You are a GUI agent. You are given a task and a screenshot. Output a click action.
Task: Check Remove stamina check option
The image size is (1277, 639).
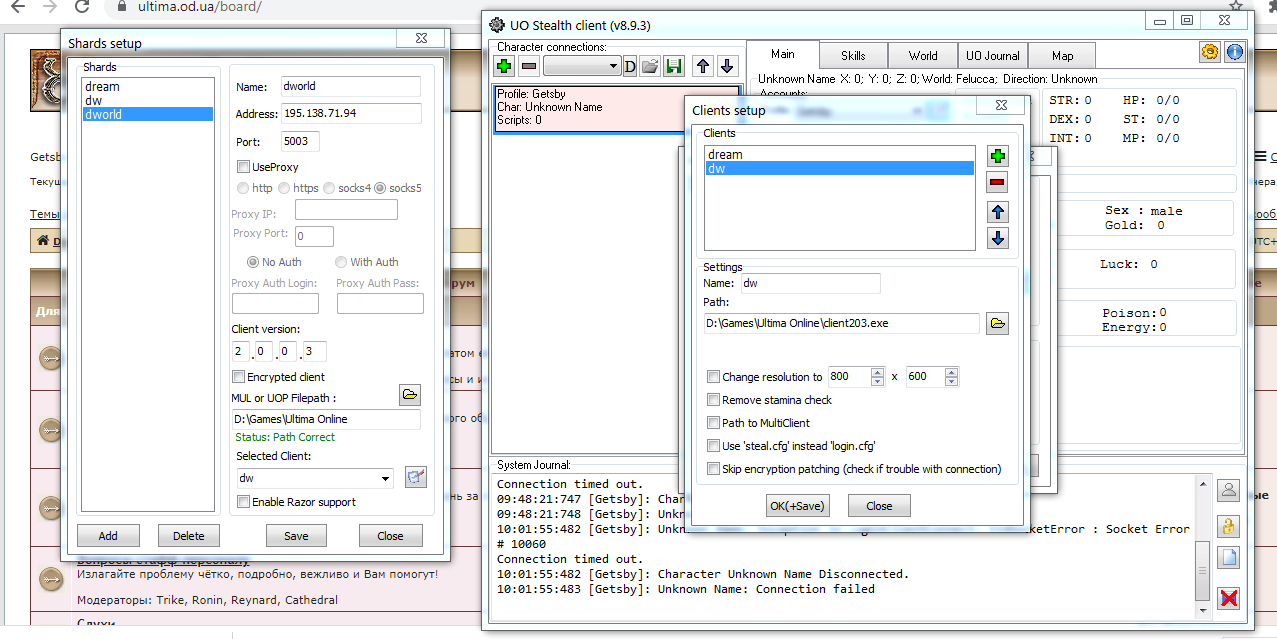pyautogui.click(x=713, y=400)
